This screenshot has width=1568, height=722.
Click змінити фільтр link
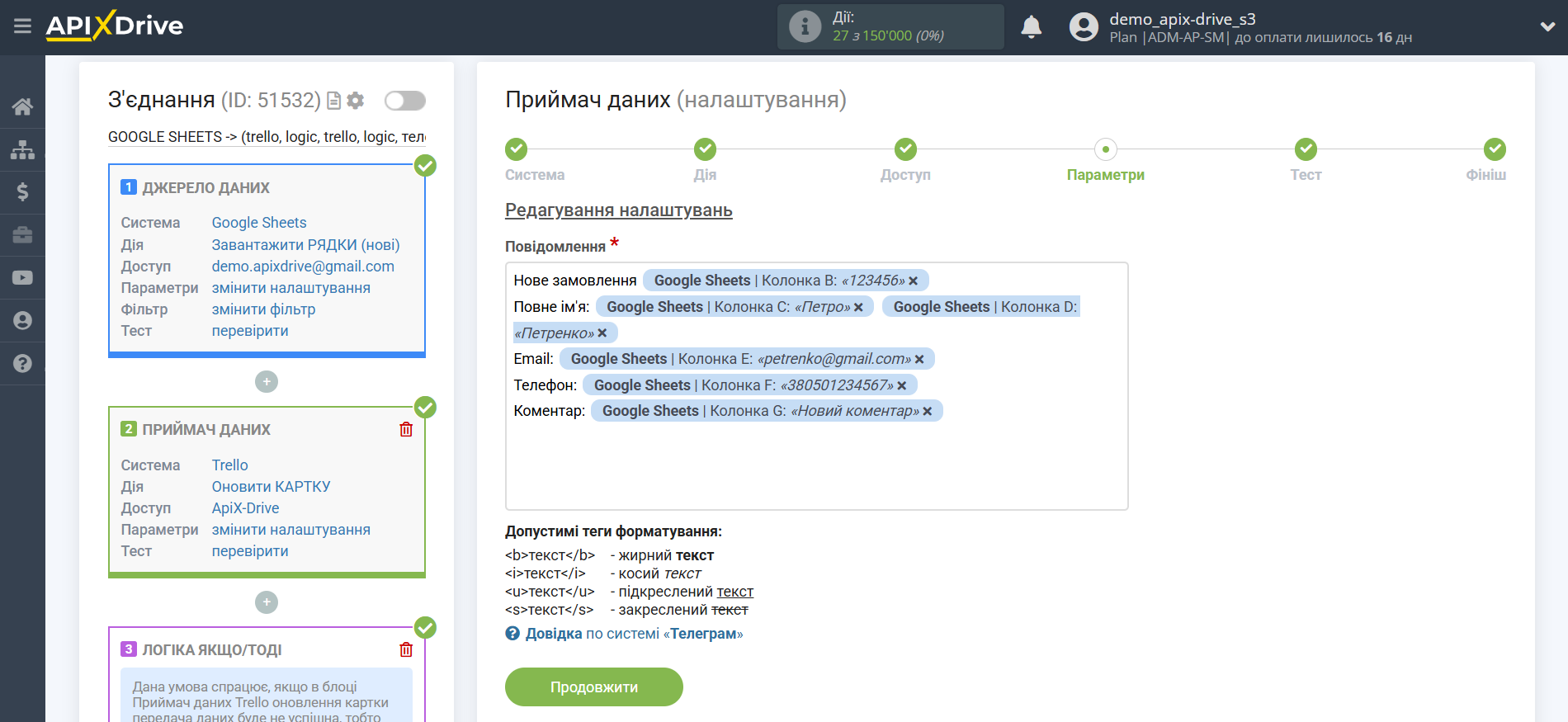point(263,309)
